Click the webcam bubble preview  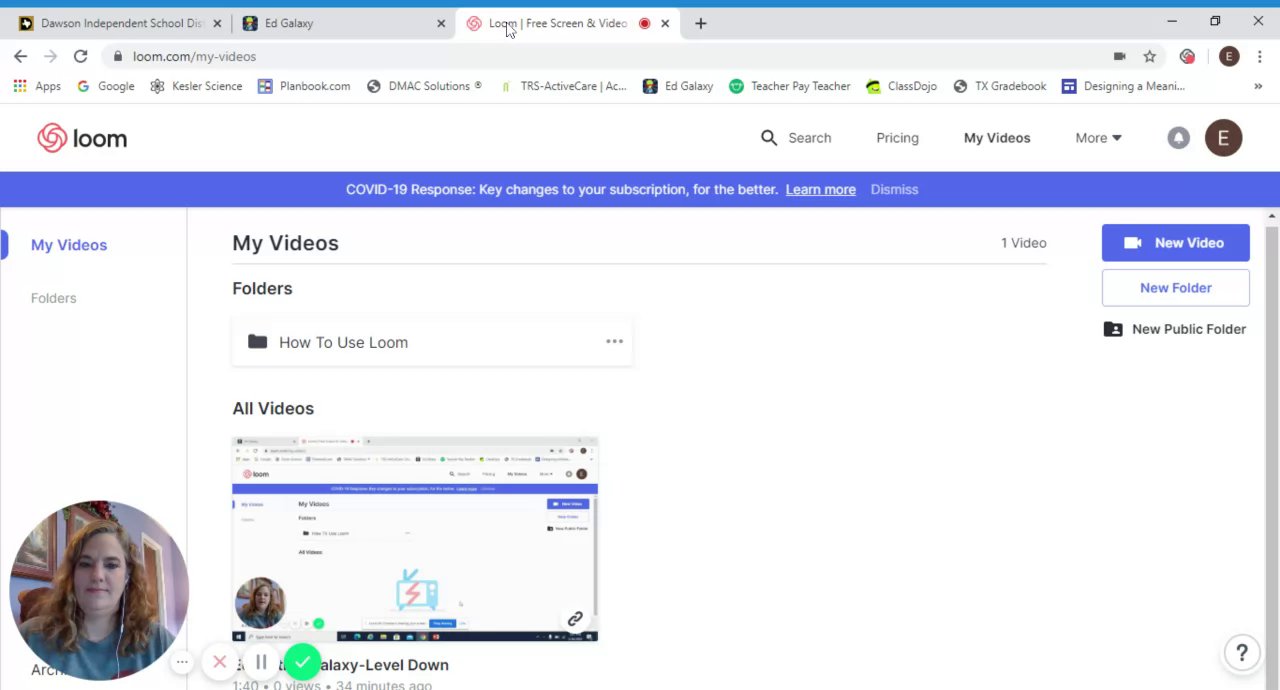[98, 590]
